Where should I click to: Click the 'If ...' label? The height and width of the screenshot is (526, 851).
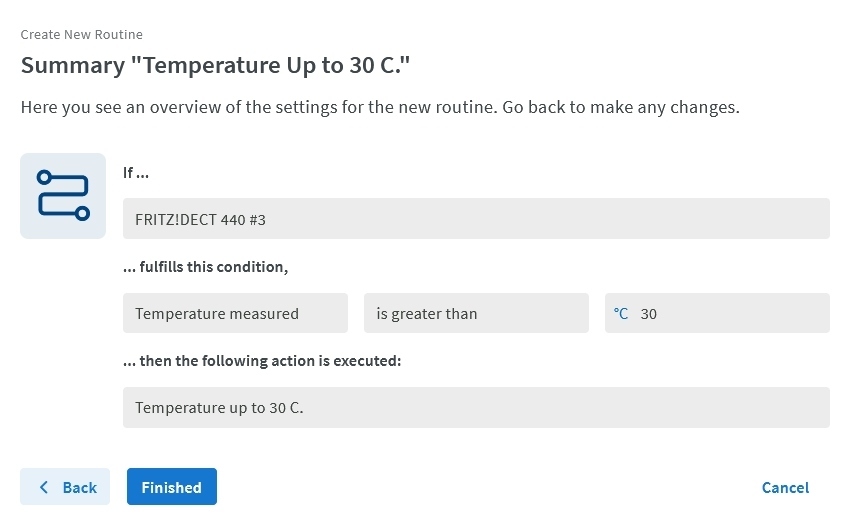click(x=136, y=173)
